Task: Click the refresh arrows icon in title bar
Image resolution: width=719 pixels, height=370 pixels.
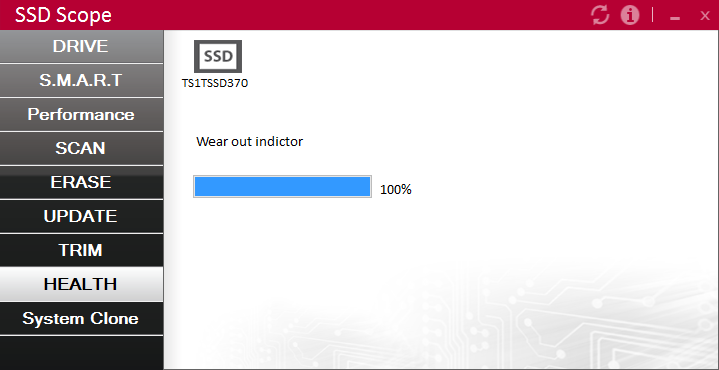Action: click(x=600, y=15)
